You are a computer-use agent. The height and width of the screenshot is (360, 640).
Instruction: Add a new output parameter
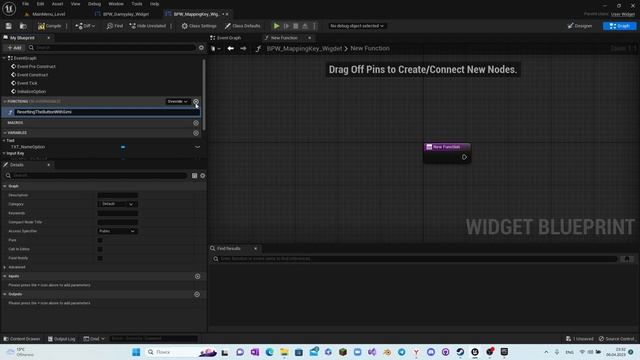(197, 294)
